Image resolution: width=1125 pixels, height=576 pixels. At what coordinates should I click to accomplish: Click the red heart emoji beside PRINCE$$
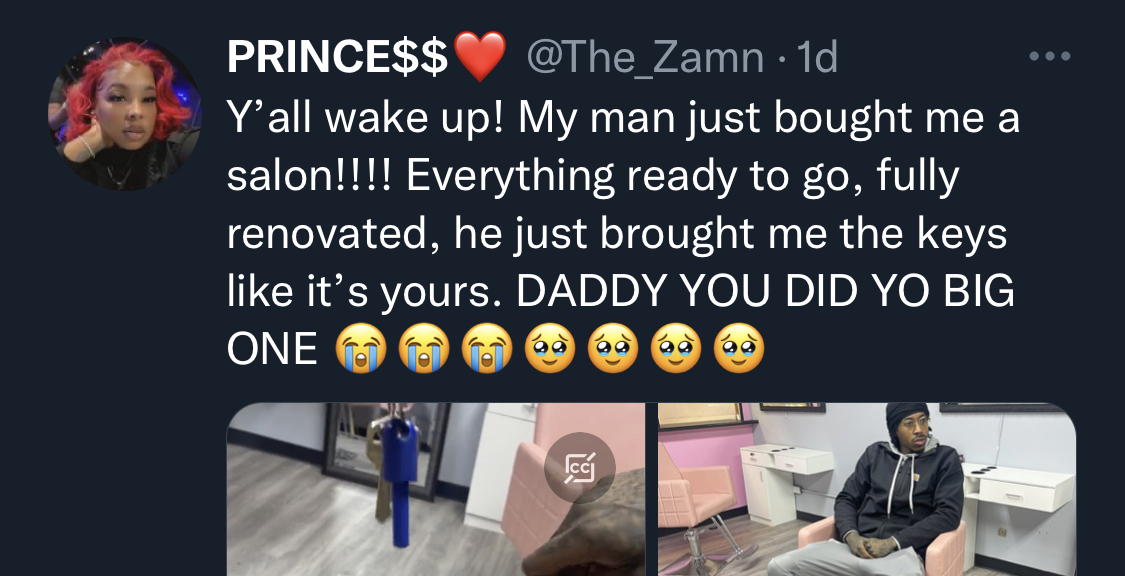point(480,57)
